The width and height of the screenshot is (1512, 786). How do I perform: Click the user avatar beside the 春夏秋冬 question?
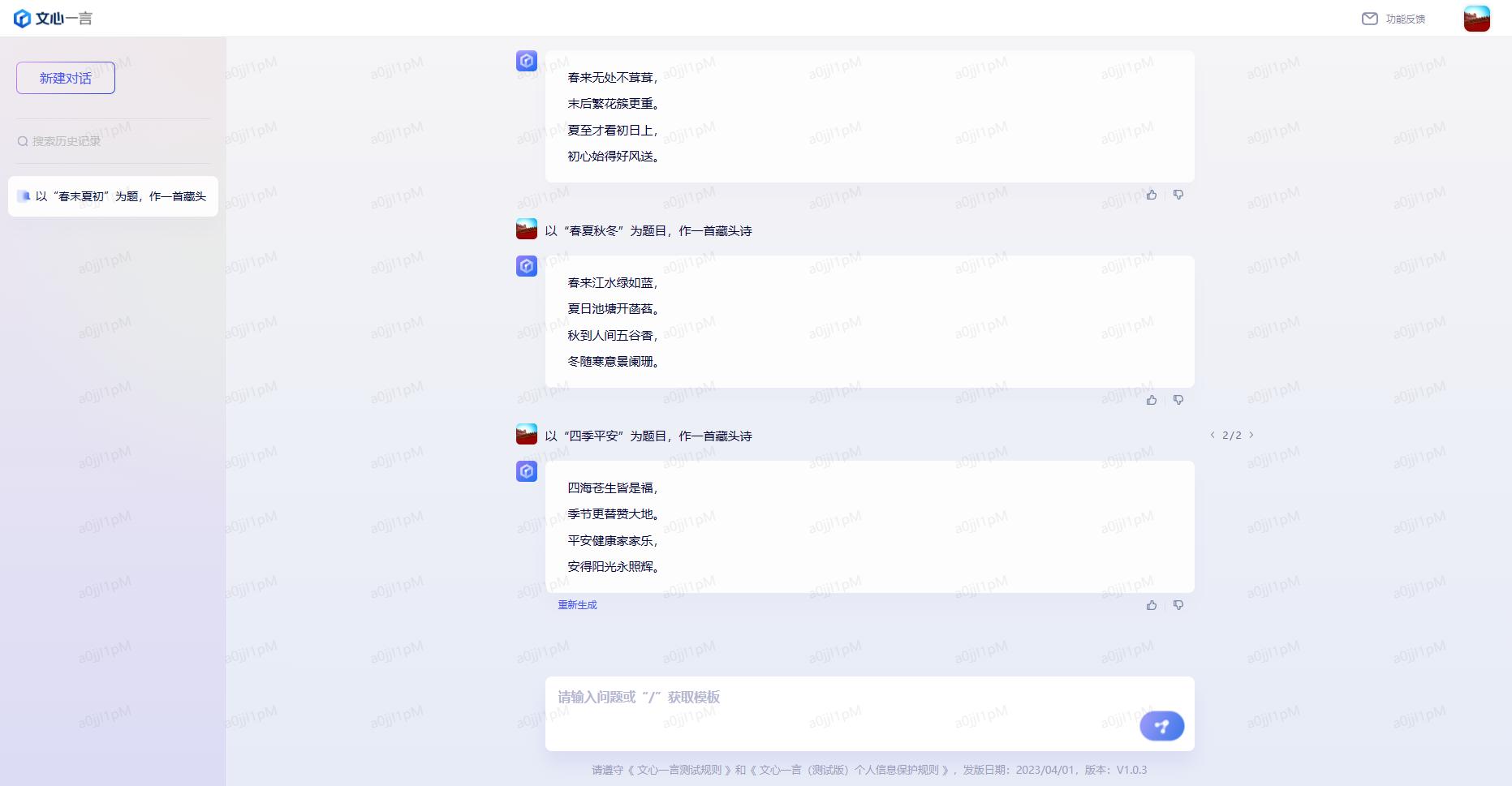point(526,230)
